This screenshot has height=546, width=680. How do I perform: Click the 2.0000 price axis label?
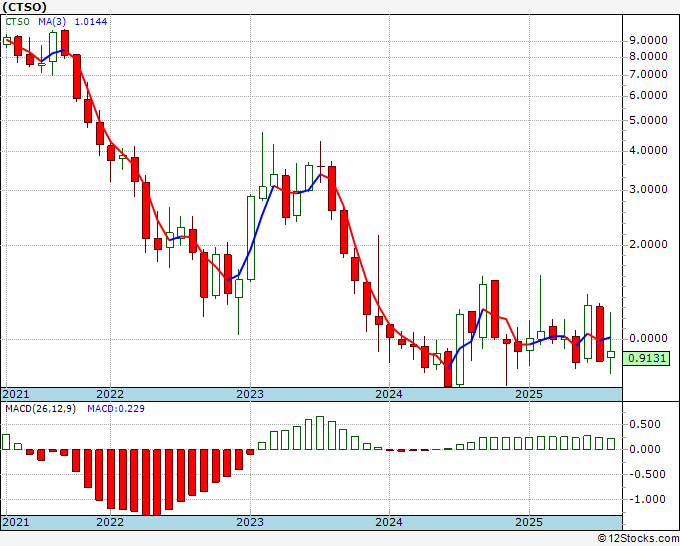click(648, 245)
